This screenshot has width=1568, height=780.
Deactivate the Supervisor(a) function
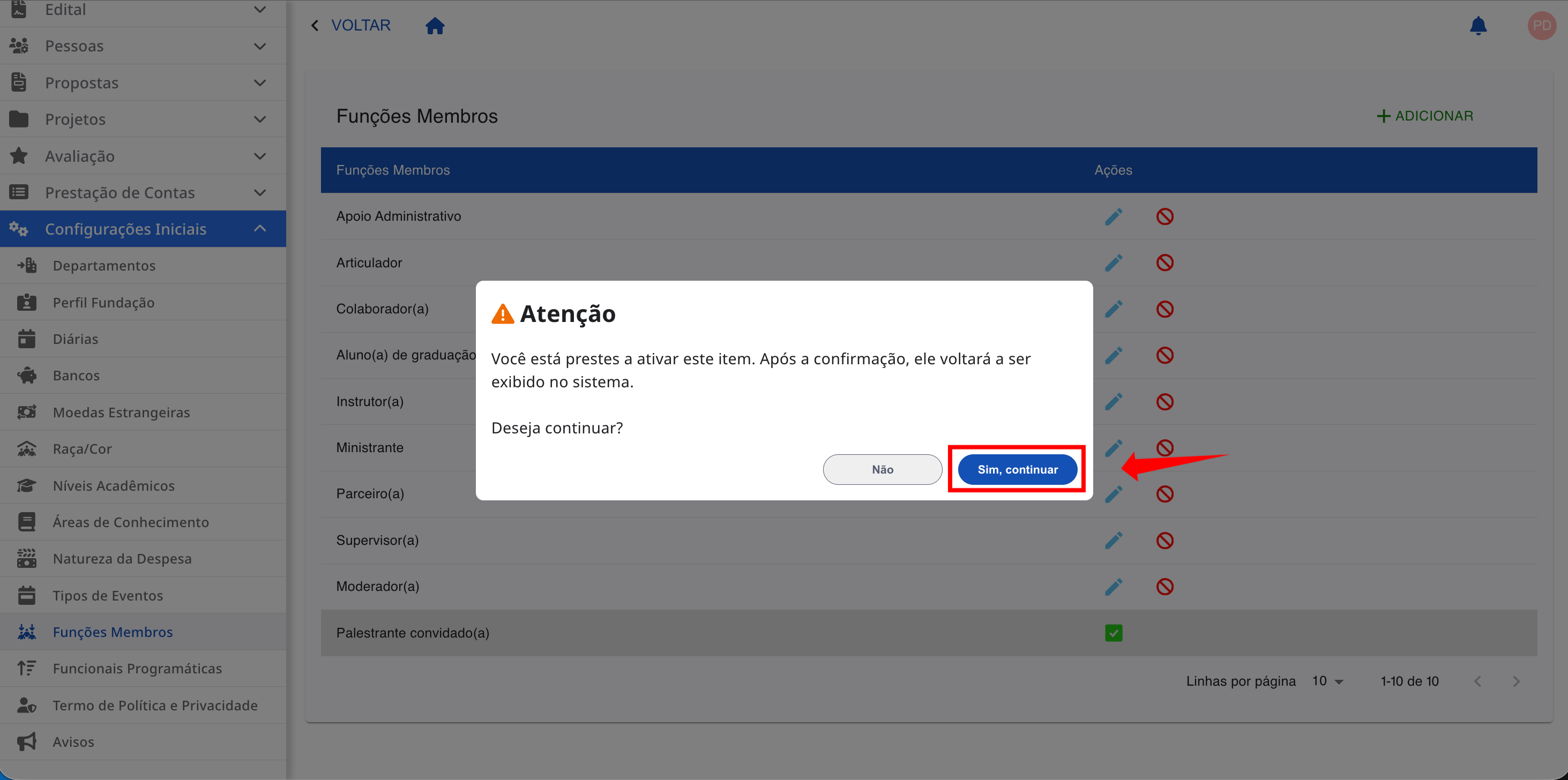1164,541
